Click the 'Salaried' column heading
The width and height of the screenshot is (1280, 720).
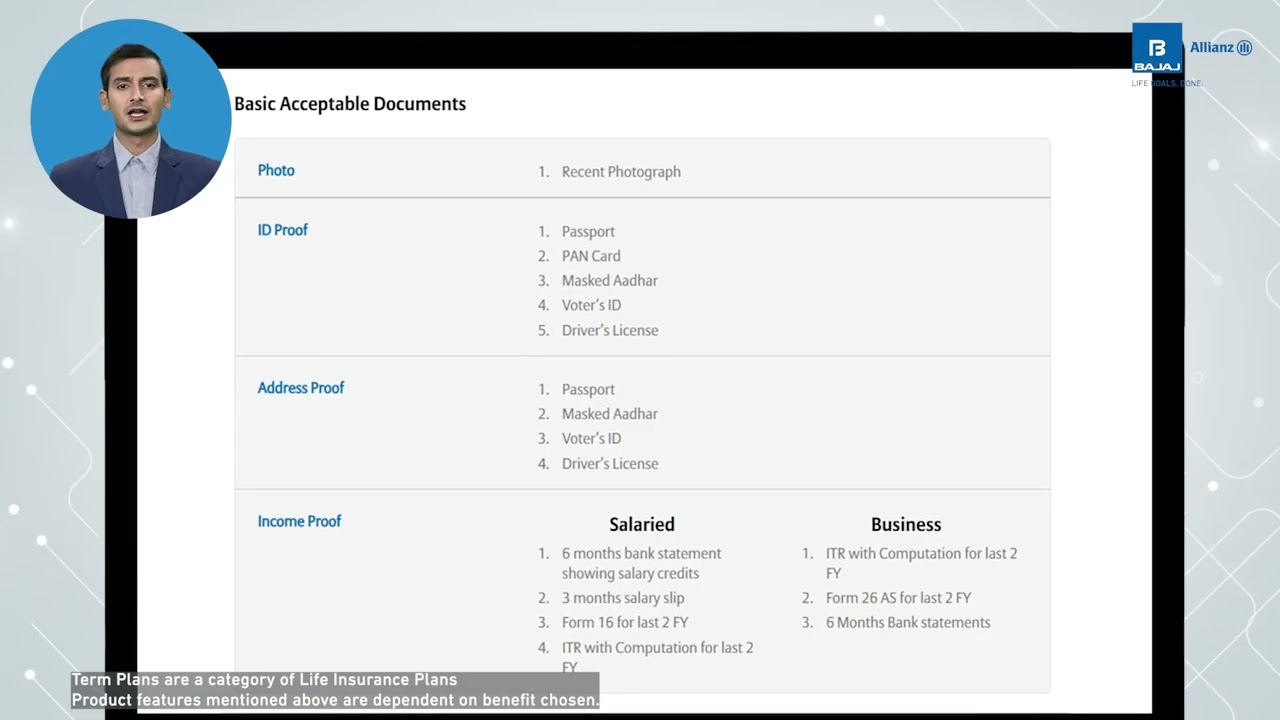click(642, 524)
